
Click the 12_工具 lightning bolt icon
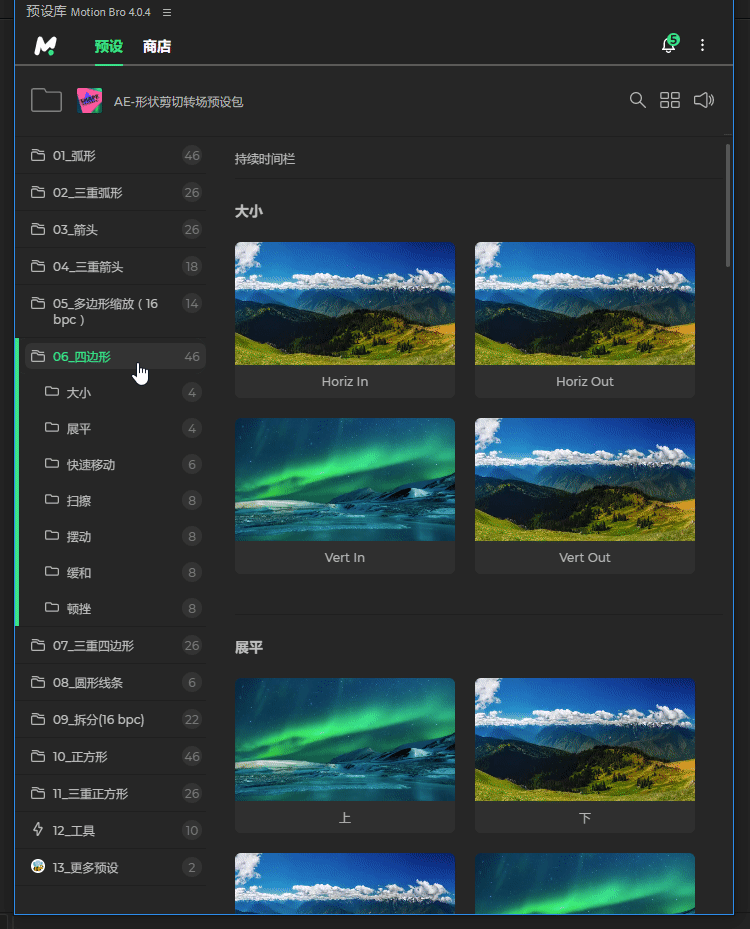coord(38,829)
